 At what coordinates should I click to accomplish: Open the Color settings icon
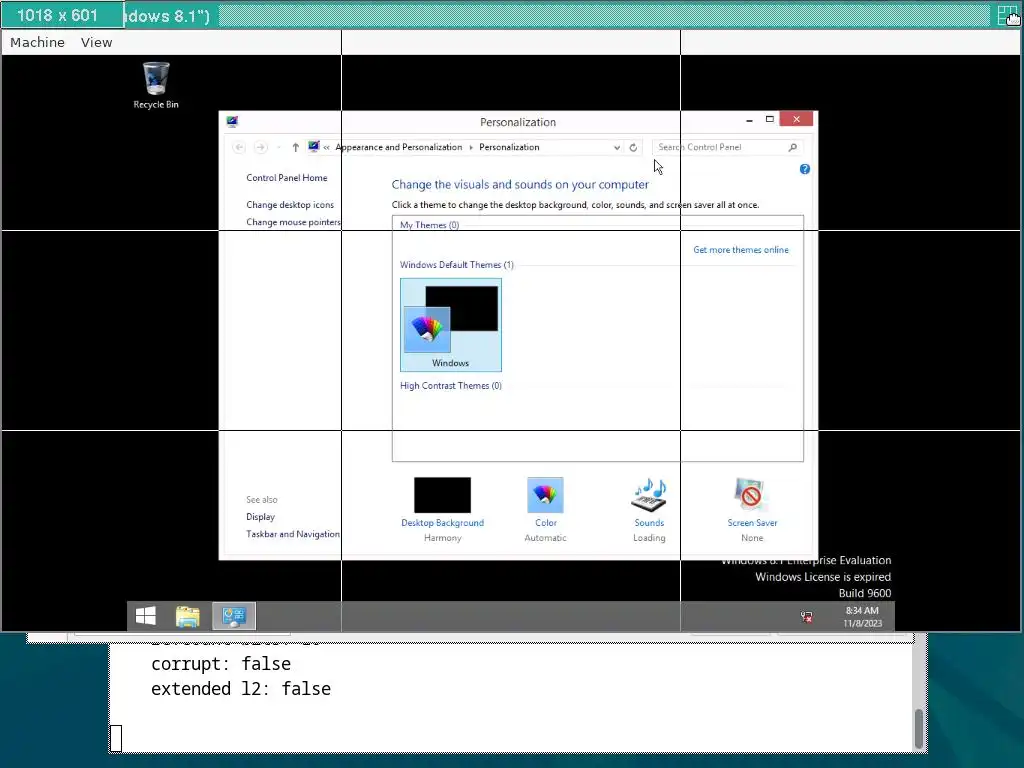(545, 494)
